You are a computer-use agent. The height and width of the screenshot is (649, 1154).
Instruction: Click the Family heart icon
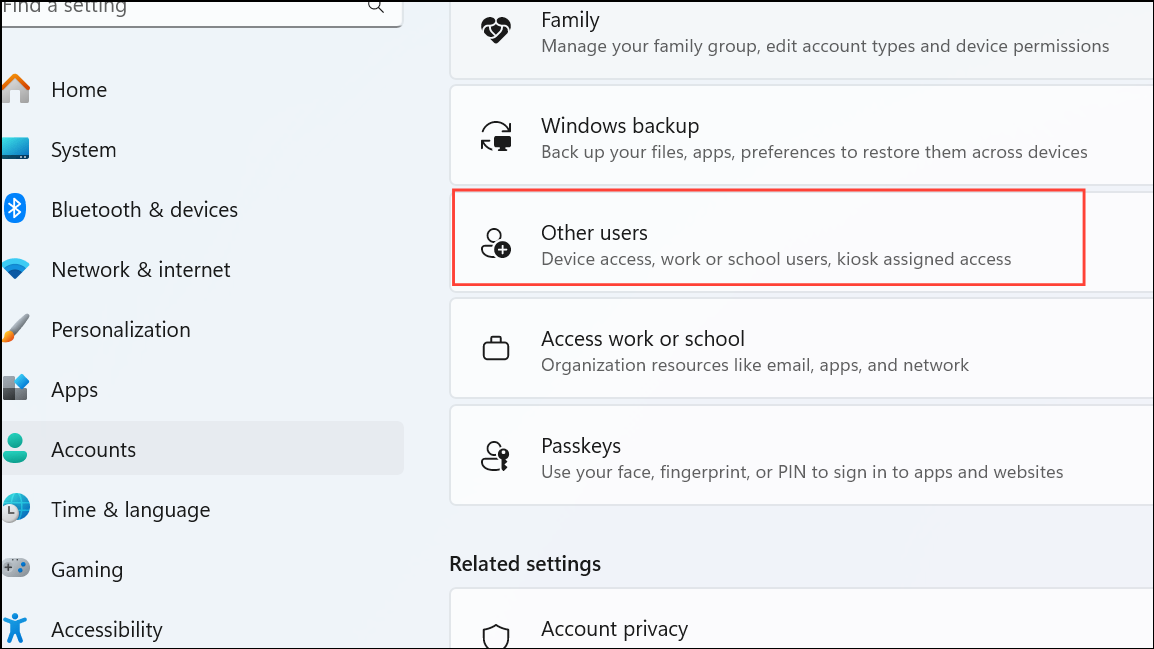click(x=495, y=30)
